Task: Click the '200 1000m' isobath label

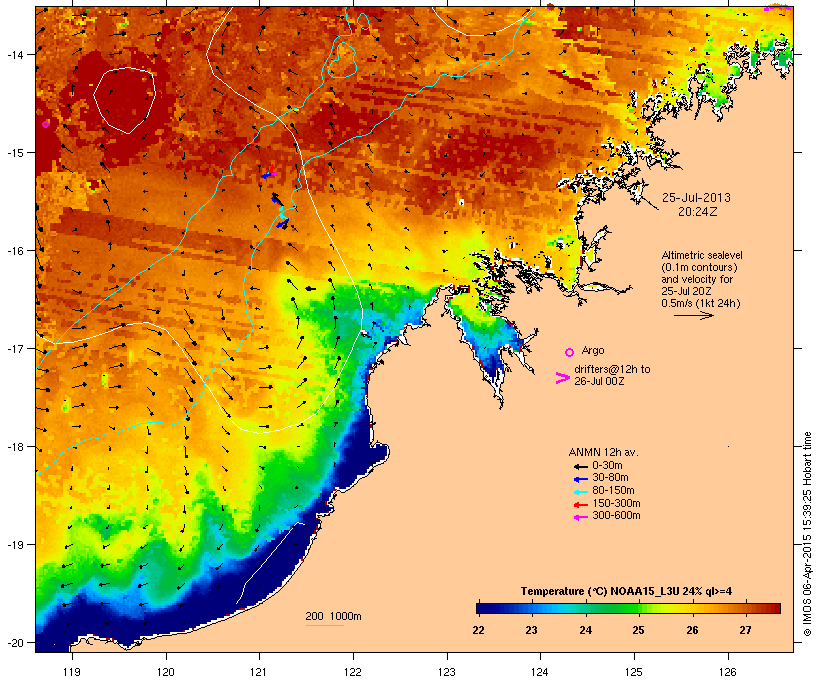Action: tap(333, 616)
